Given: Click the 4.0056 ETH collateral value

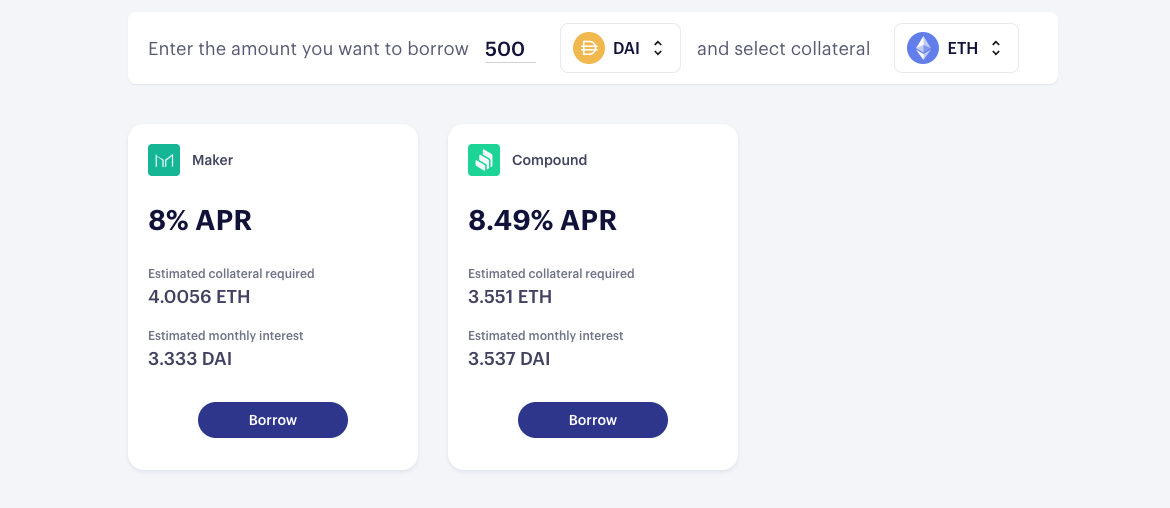Looking at the screenshot, I should (x=199, y=297).
